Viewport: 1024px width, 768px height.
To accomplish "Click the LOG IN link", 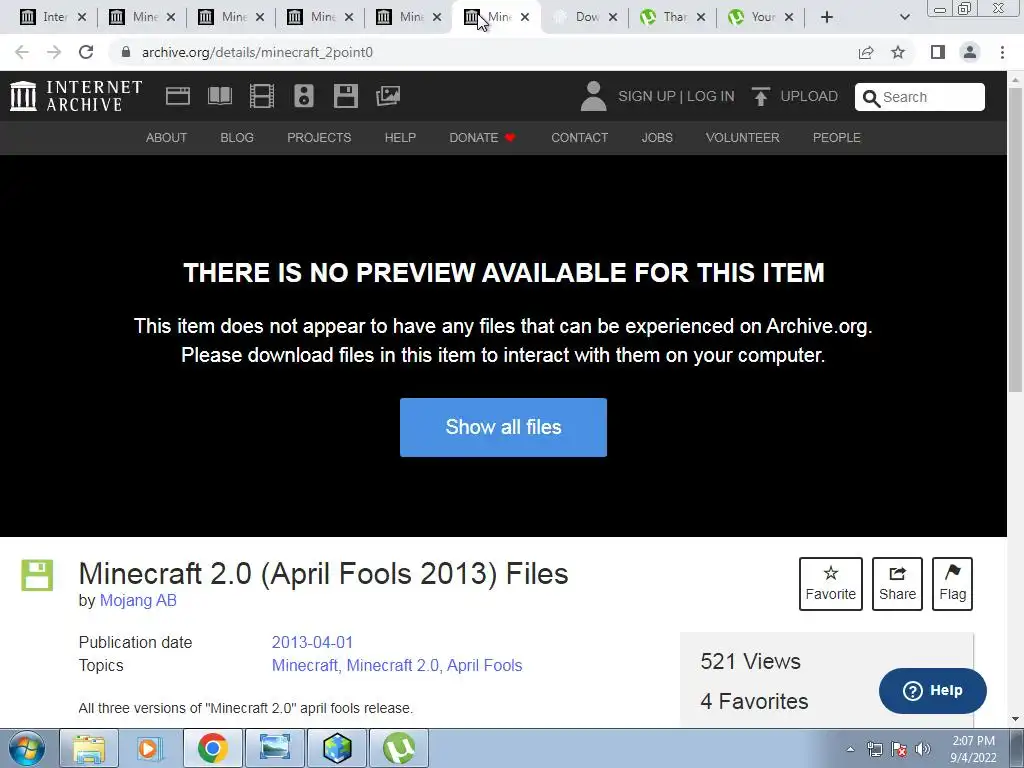I will coord(711,96).
